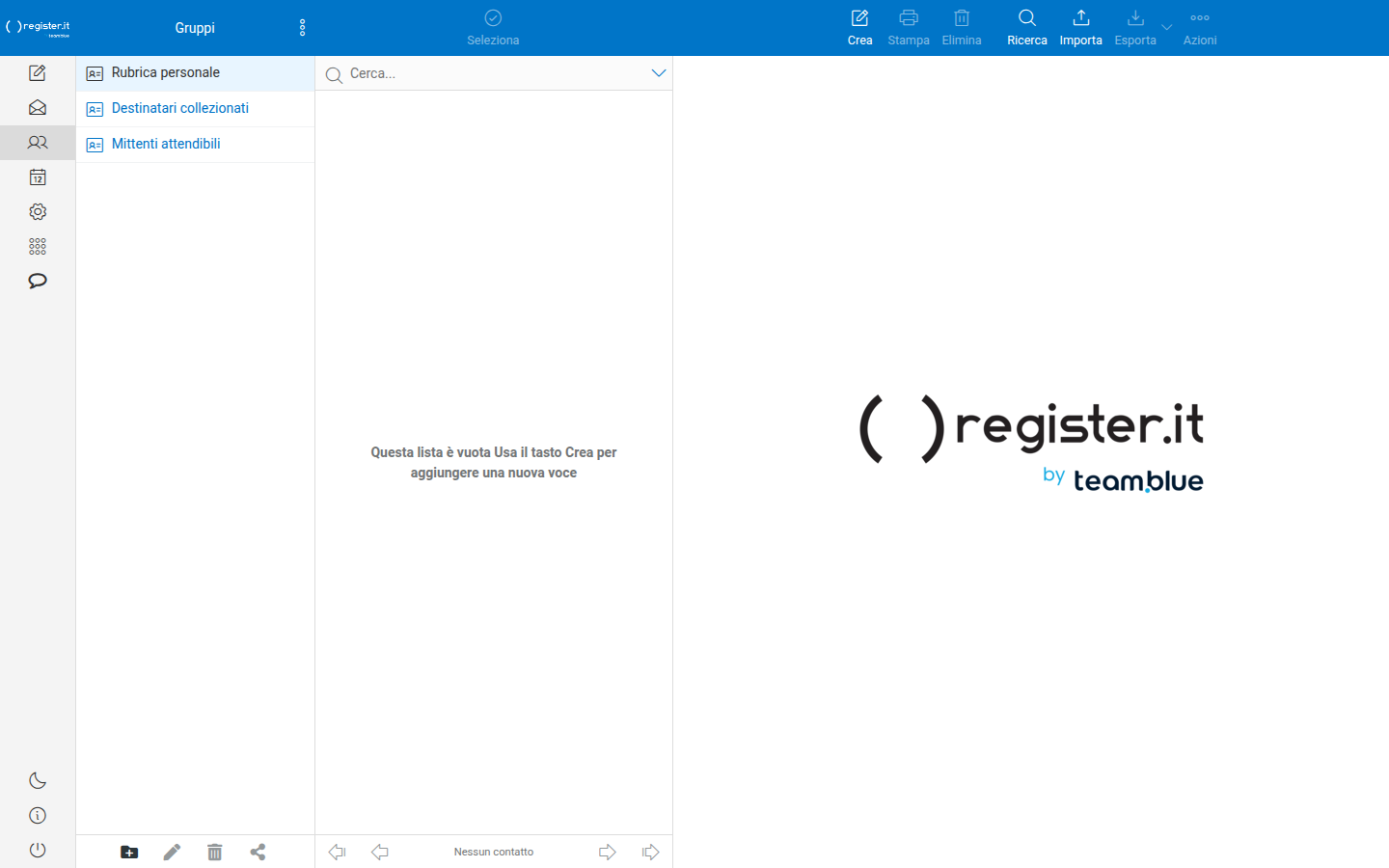Click Esporta to export contacts
This screenshot has height=868, width=1389.
1135,28
